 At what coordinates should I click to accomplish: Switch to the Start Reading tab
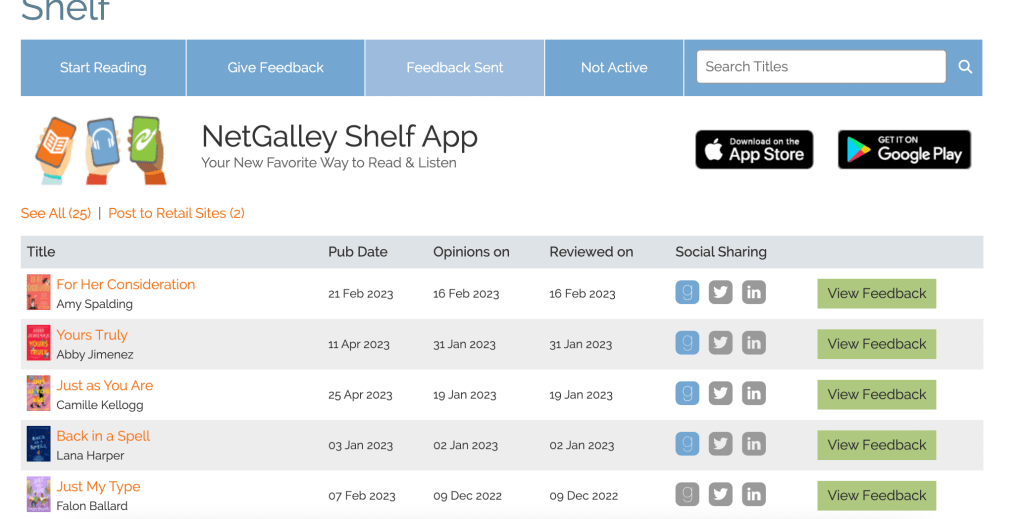[x=103, y=68]
